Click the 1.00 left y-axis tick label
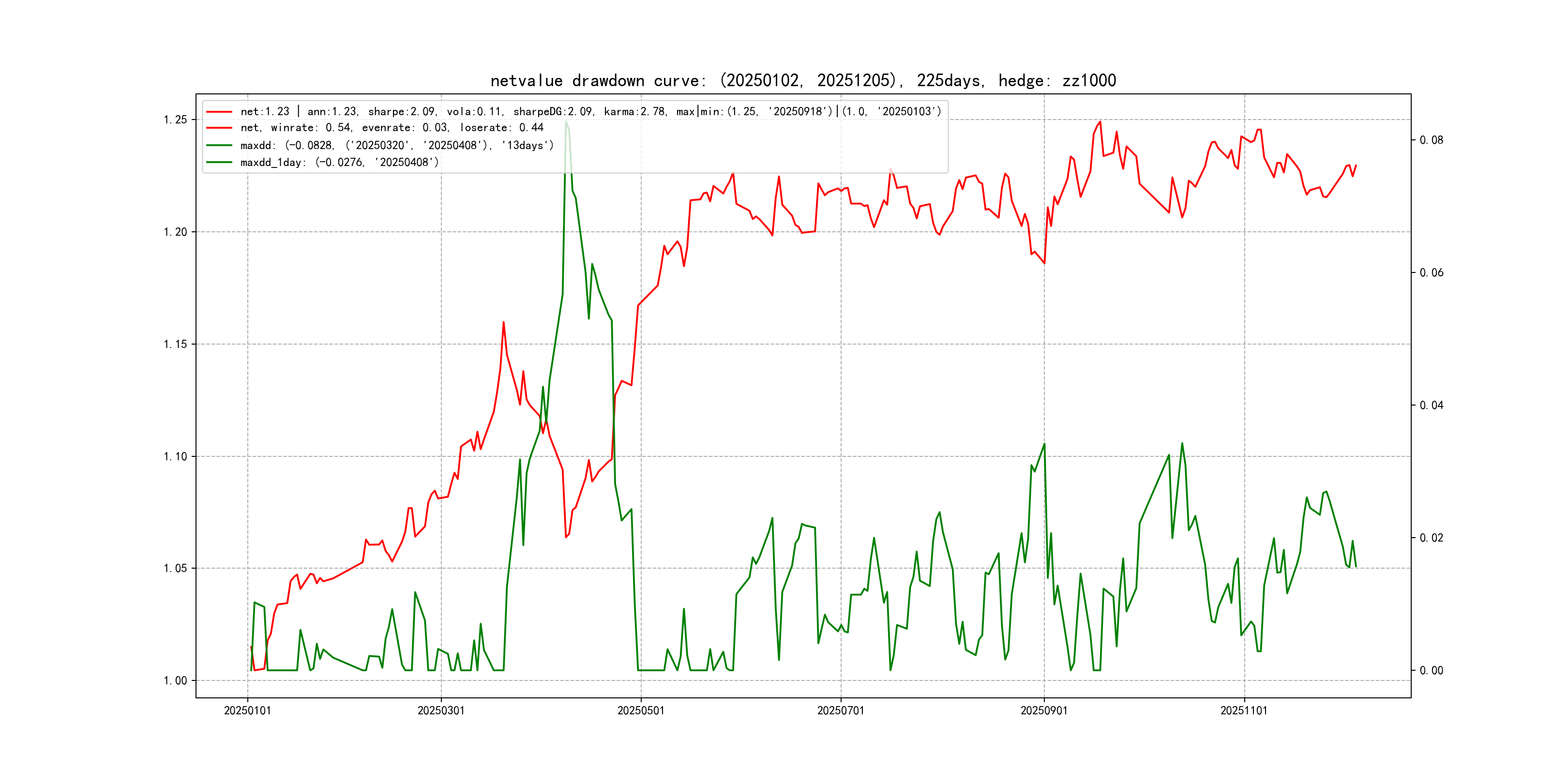Image resolution: width=1568 pixels, height=784 pixels. (175, 680)
